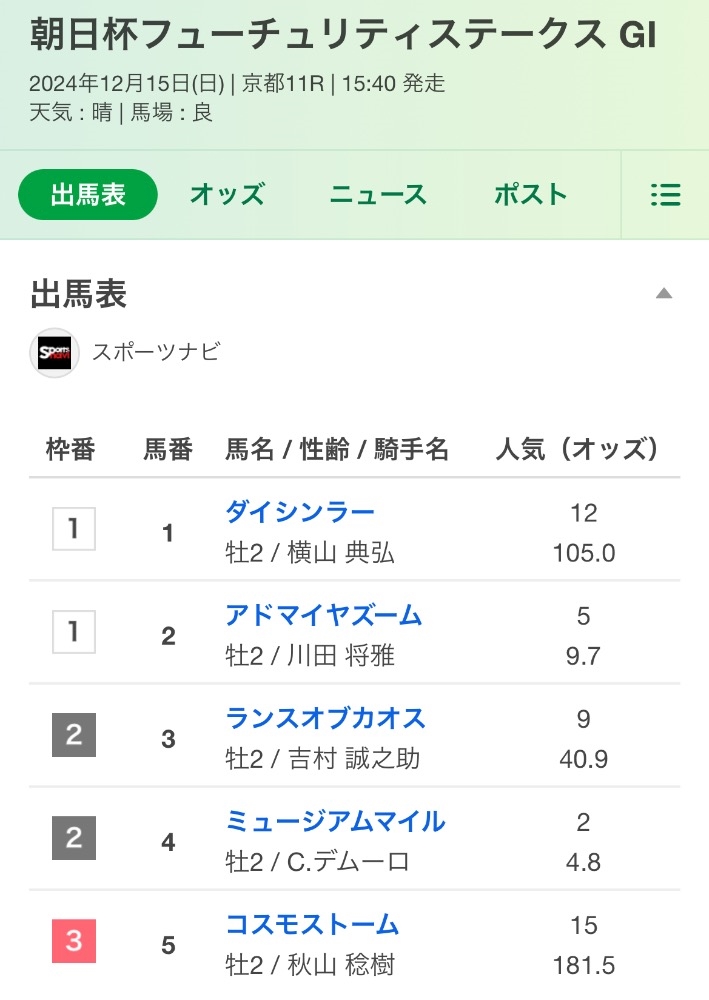The image size is (709, 1000).
Task: Click white frame 1 badge beside ダイシンラー
Action: (74, 529)
